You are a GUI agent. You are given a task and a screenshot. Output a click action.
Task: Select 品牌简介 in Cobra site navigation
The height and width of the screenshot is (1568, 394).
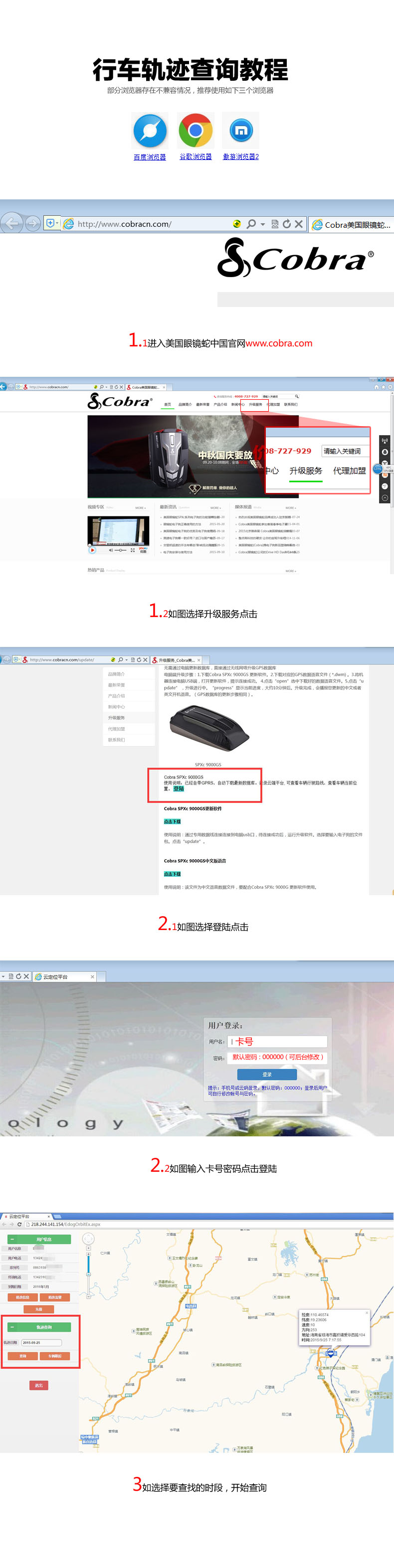coord(185,404)
